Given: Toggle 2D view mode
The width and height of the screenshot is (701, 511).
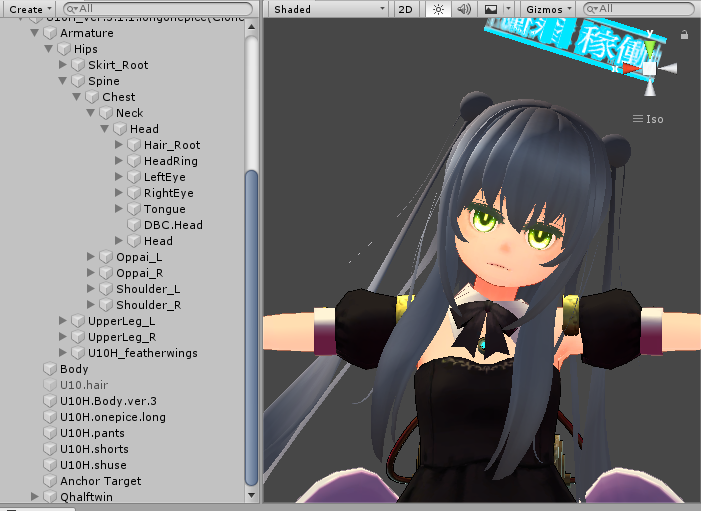Looking at the screenshot, I should (405, 9).
